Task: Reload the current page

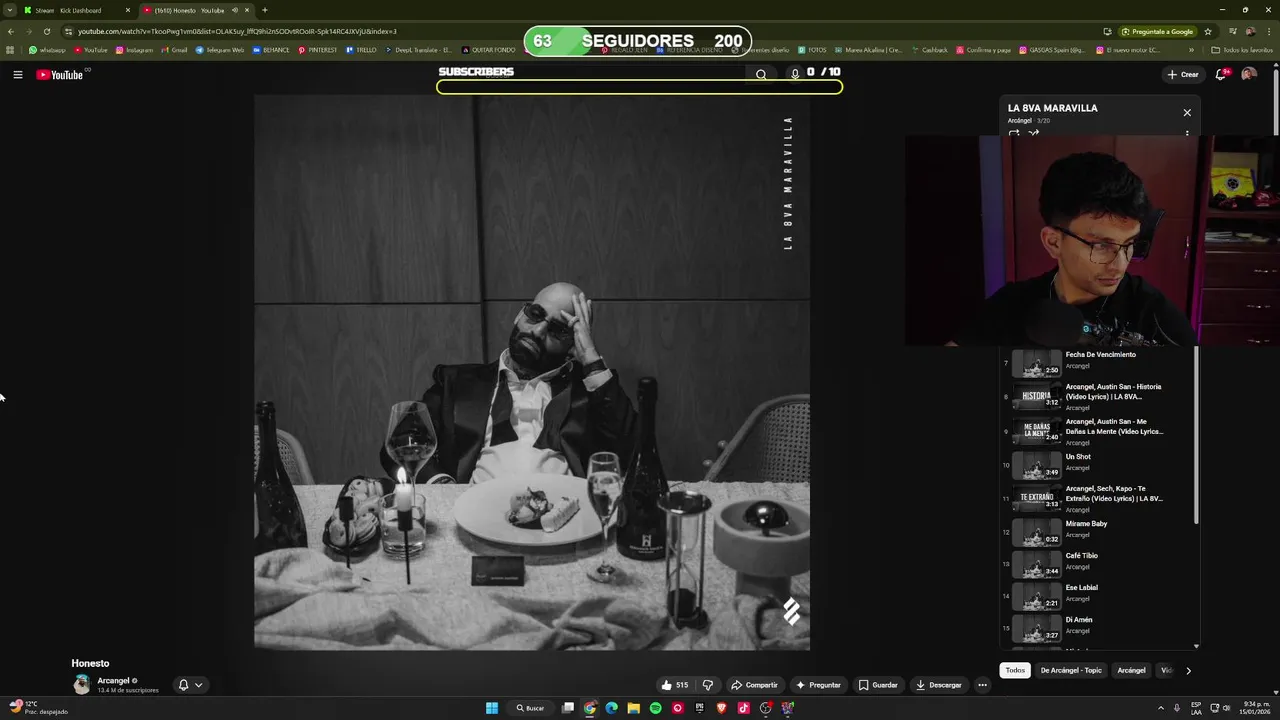Action: tap(46, 31)
